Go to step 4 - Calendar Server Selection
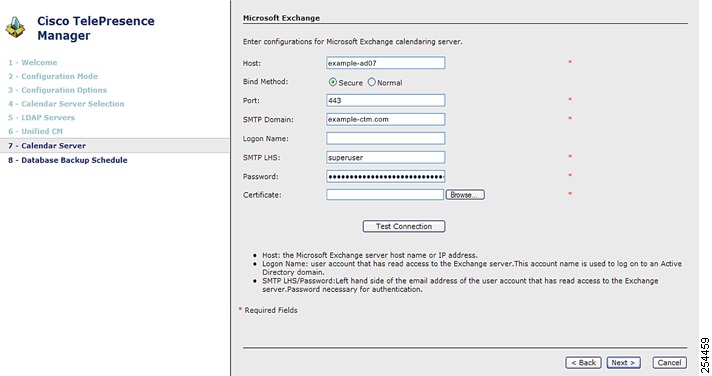 pos(66,104)
